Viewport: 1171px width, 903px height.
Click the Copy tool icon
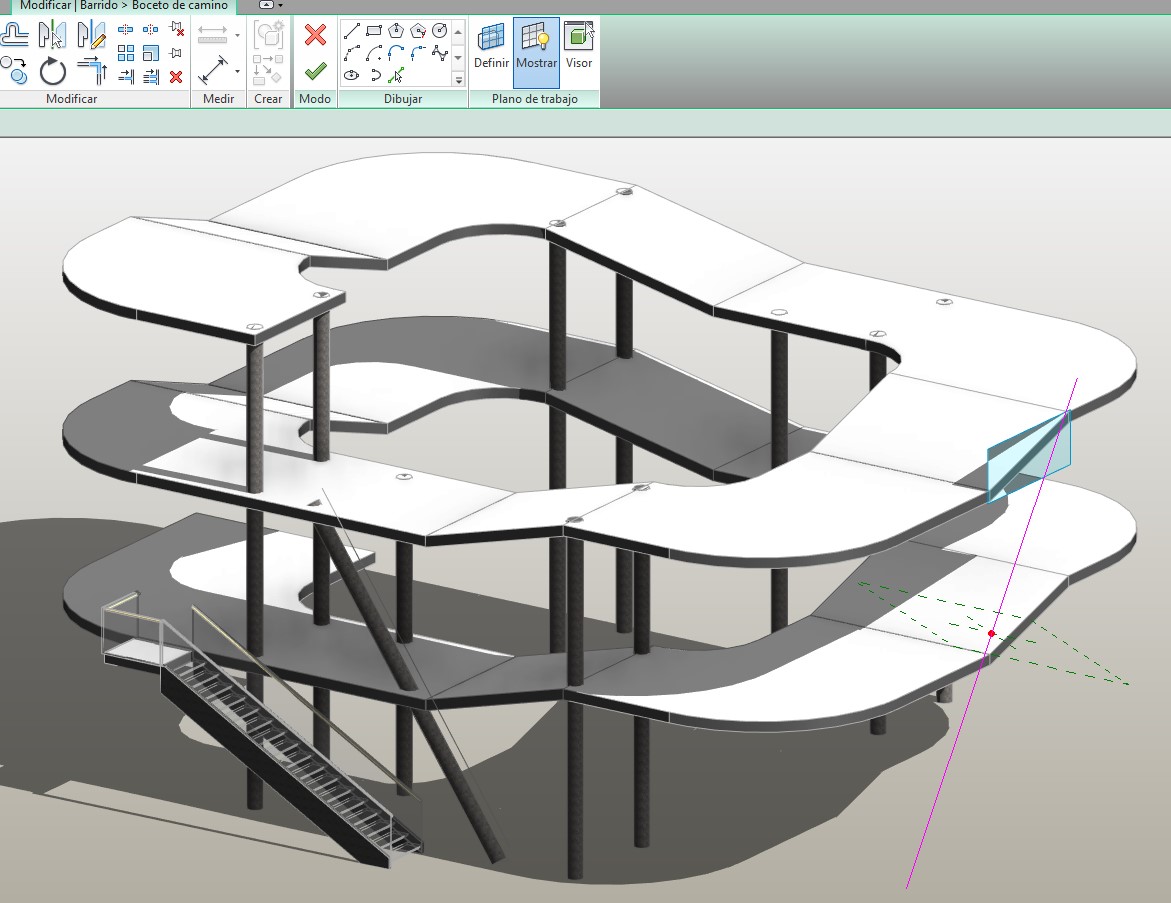(14, 71)
